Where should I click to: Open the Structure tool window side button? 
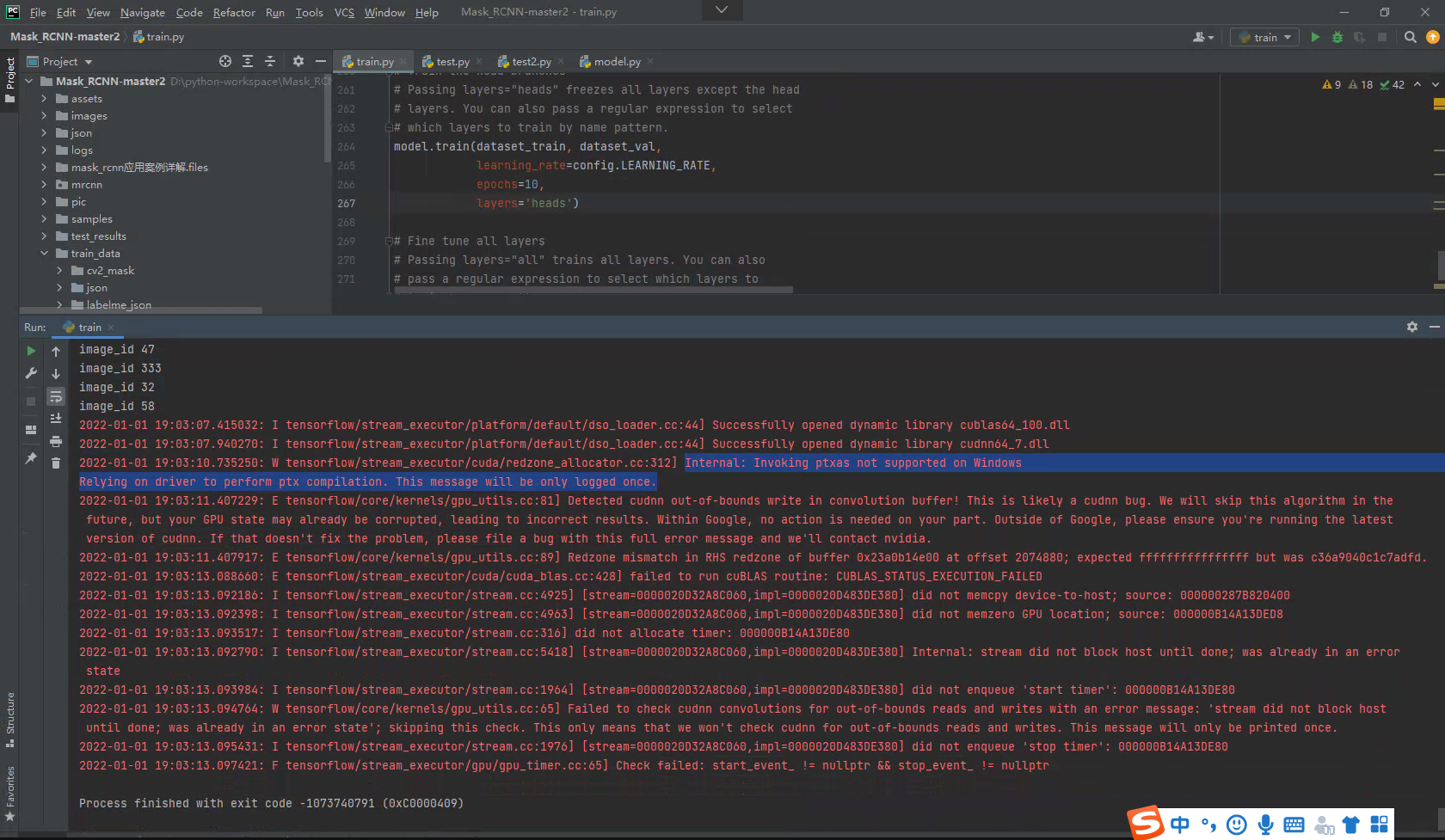point(9,719)
